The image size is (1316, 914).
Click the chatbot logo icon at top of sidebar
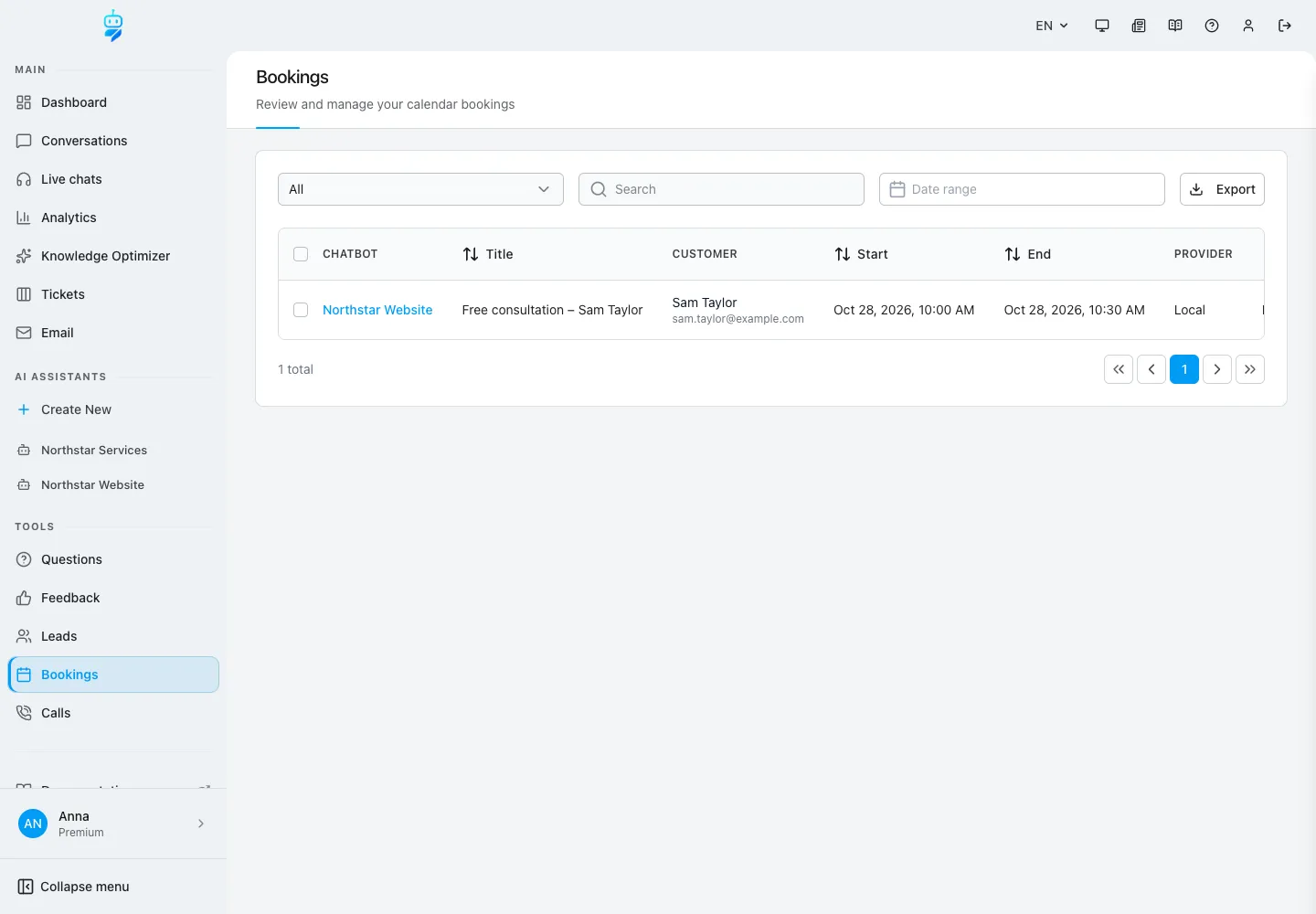pos(113,26)
